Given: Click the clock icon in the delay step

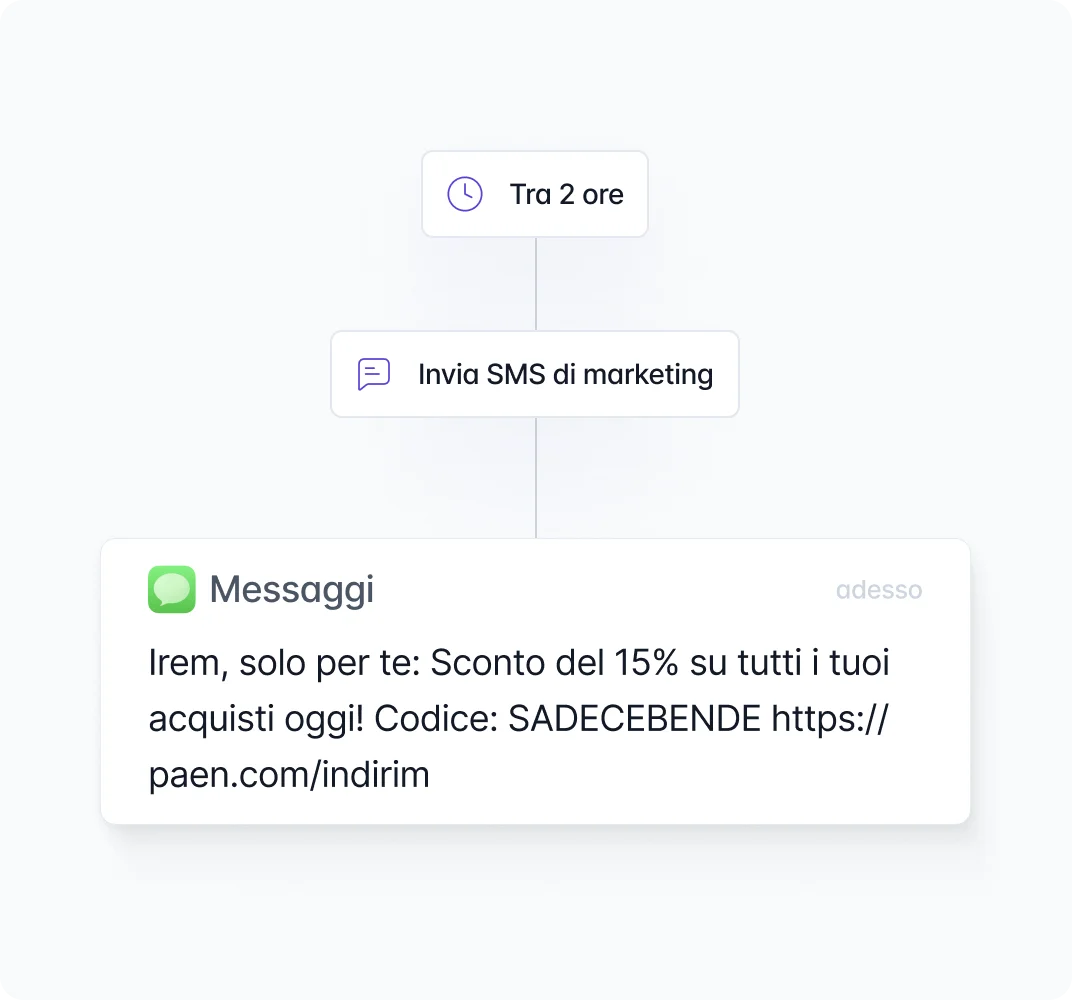Looking at the screenshot, I should (464, 194).
